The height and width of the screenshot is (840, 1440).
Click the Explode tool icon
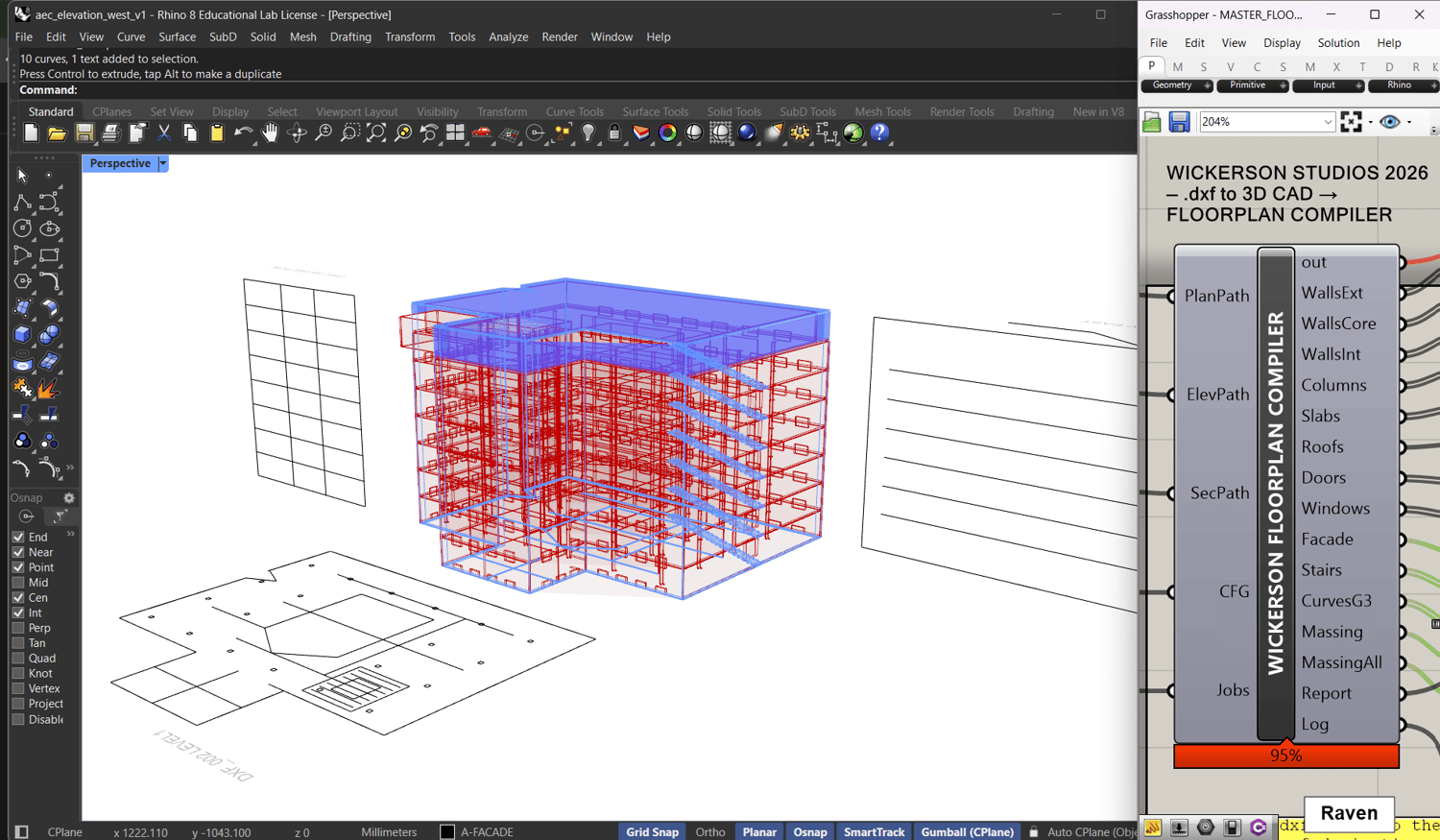click(48, 389)
